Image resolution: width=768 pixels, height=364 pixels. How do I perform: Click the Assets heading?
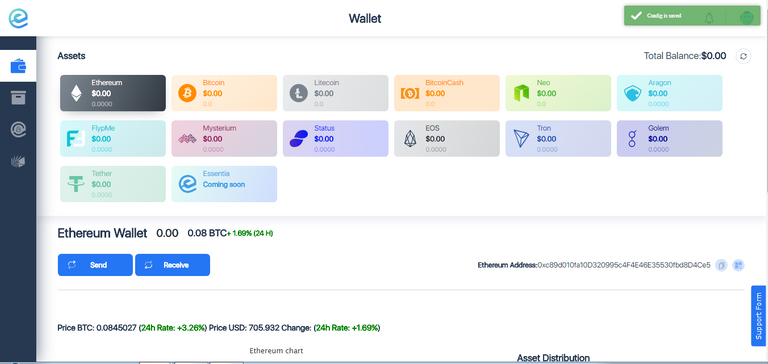click(72, 56)
